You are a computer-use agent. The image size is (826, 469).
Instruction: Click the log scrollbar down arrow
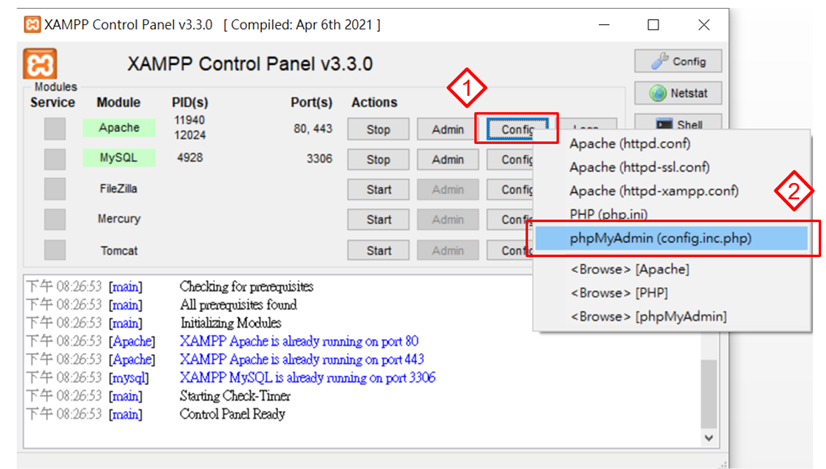point(709,438)
